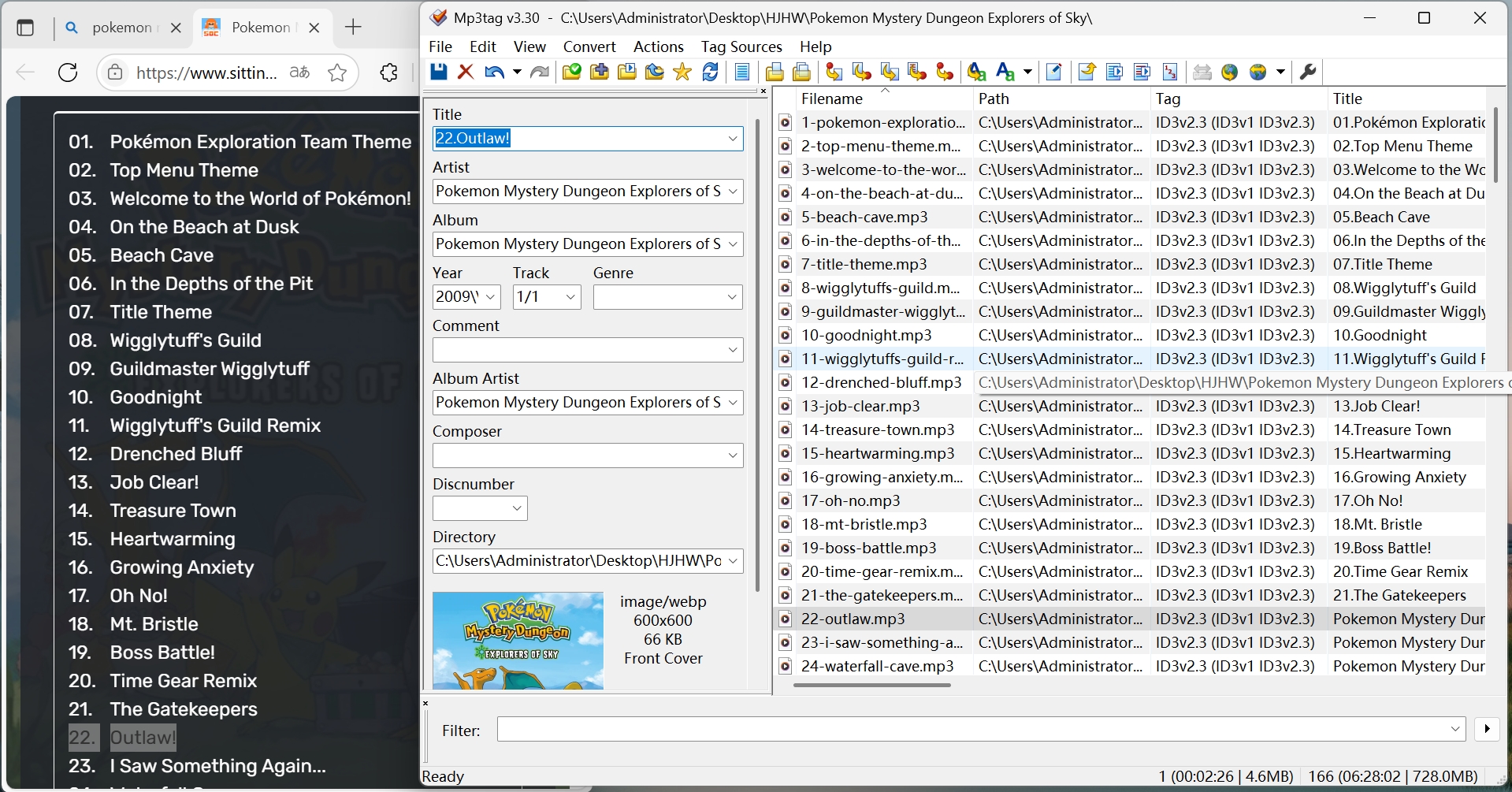Open the File menu
The height and width of the screenshot is (792, 1512).
440,46
